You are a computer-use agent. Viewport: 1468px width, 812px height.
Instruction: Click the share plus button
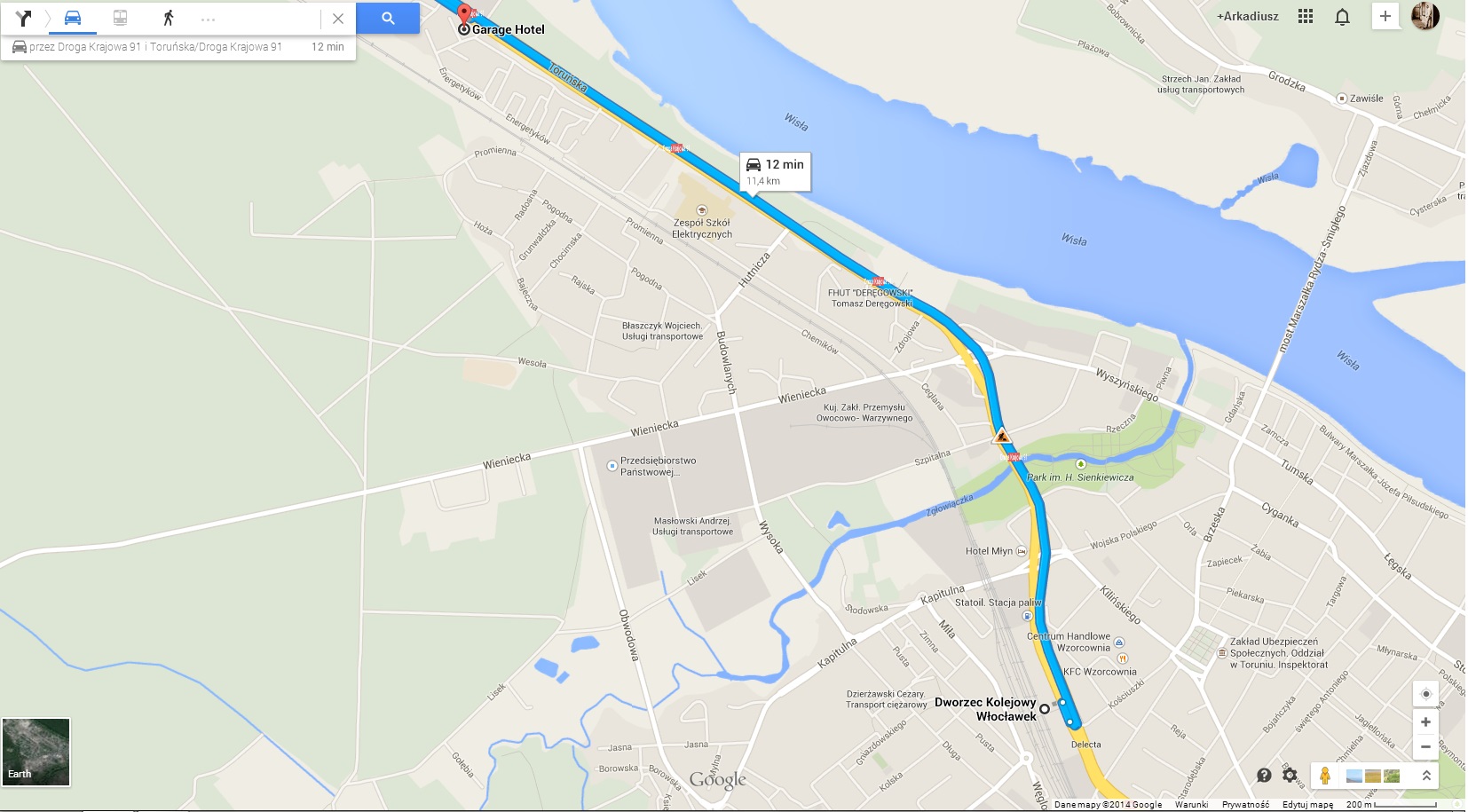click(x=1385, y=16)
